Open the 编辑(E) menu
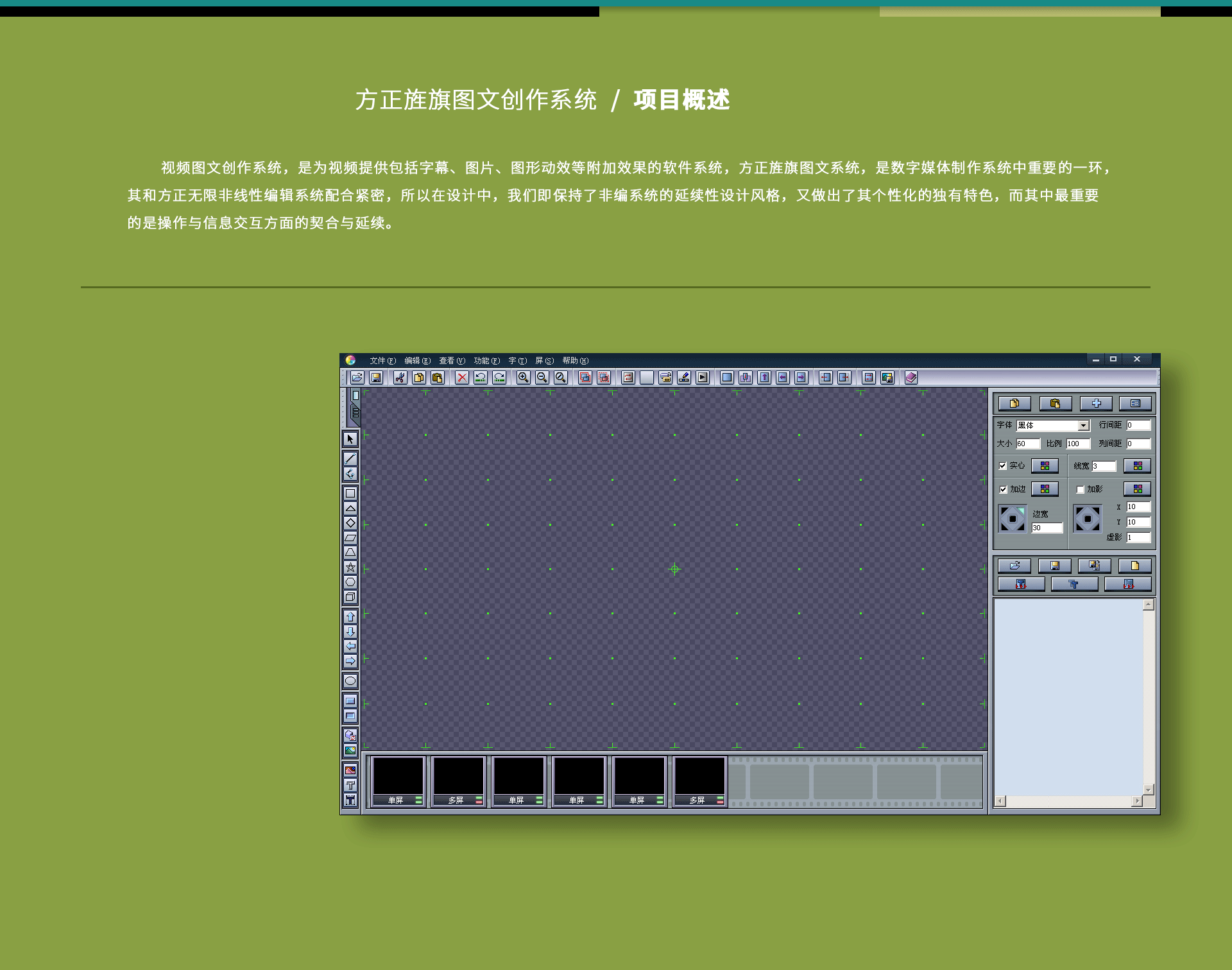The width and height of the screenshot is (1232, 970). (x=417, y=360)
